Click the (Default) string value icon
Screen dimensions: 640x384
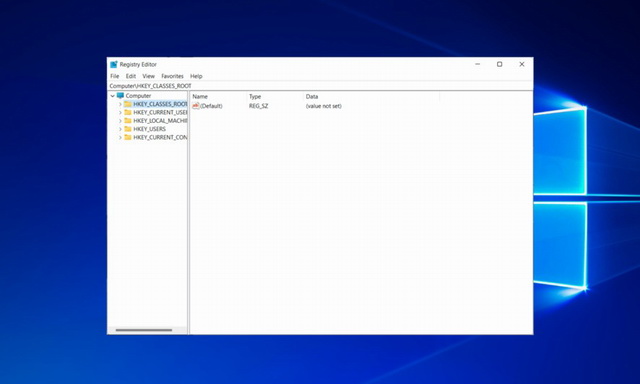point(196,106)
